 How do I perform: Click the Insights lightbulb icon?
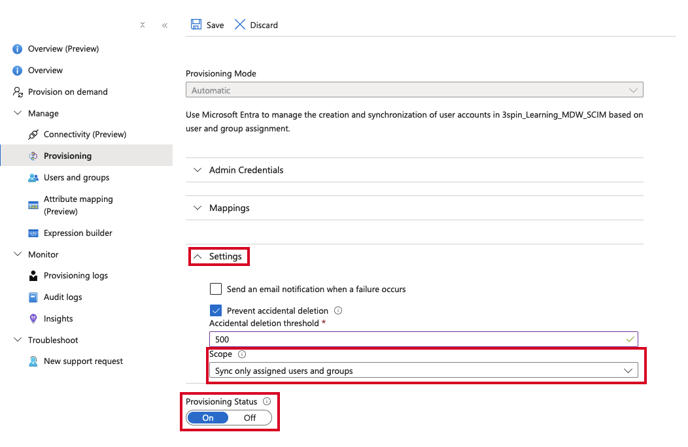click(33, 318)
